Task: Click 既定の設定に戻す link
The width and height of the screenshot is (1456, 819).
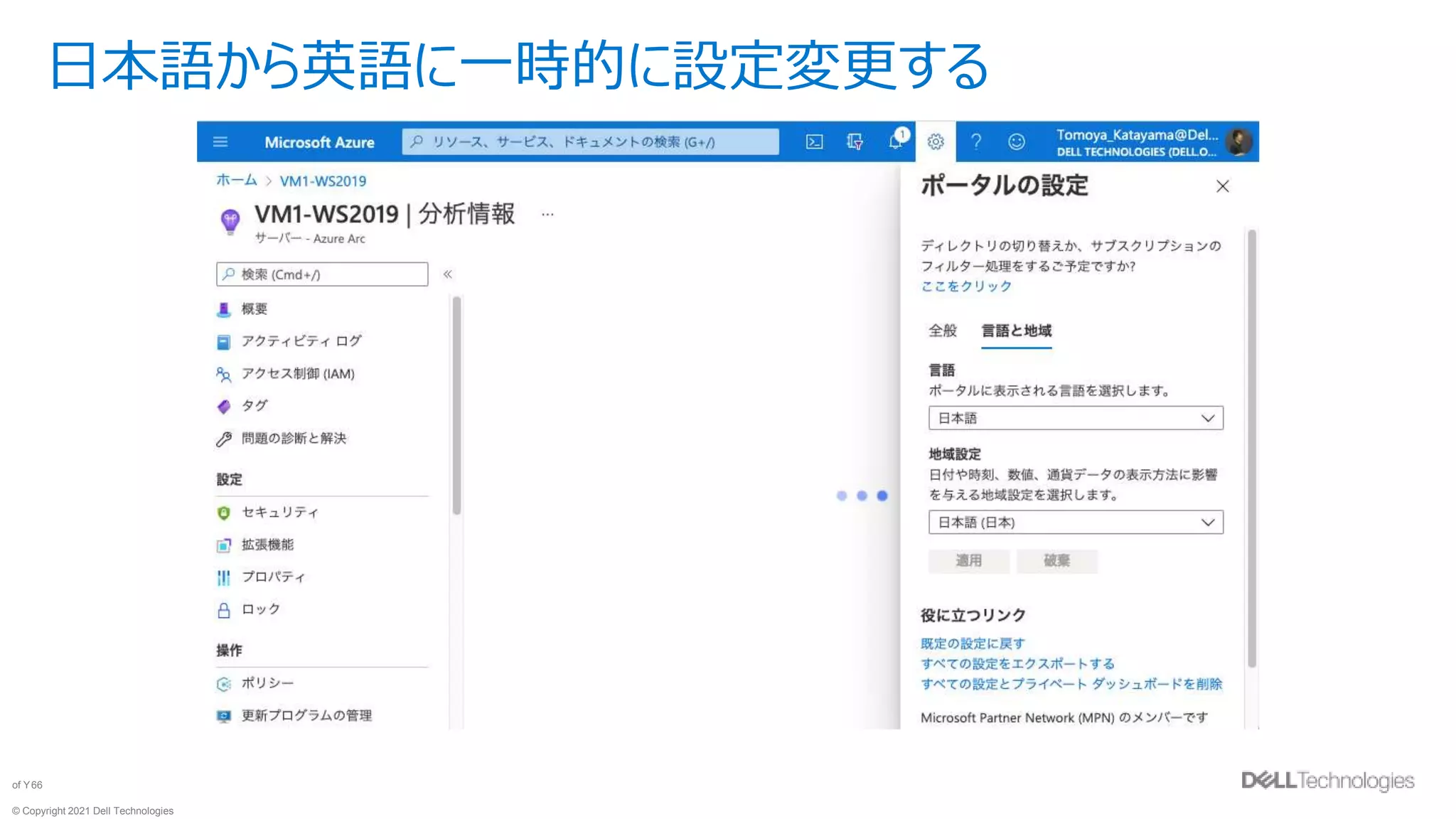Action: tap(973, 644)
